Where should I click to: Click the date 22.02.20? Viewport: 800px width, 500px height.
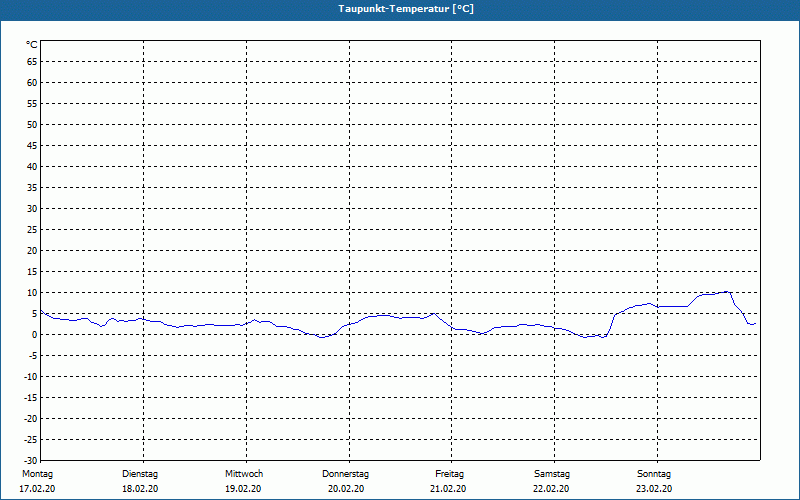551,489
